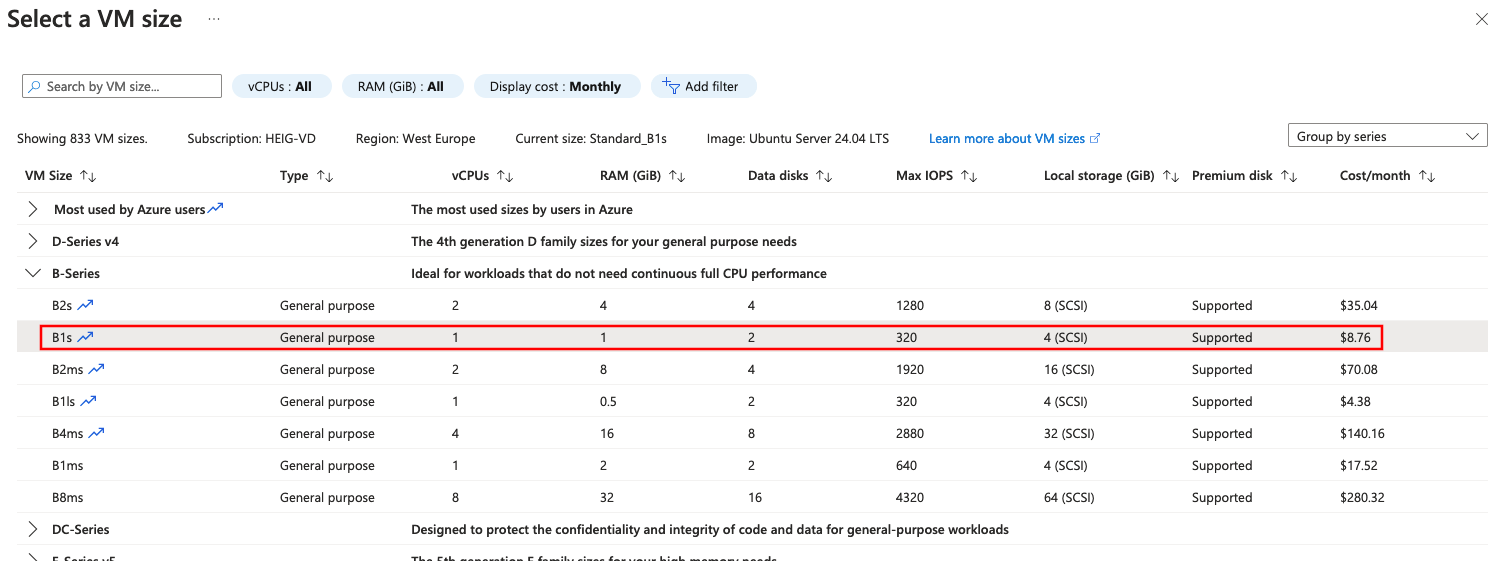Expand Most used by Azure users group

click(33, 209)
